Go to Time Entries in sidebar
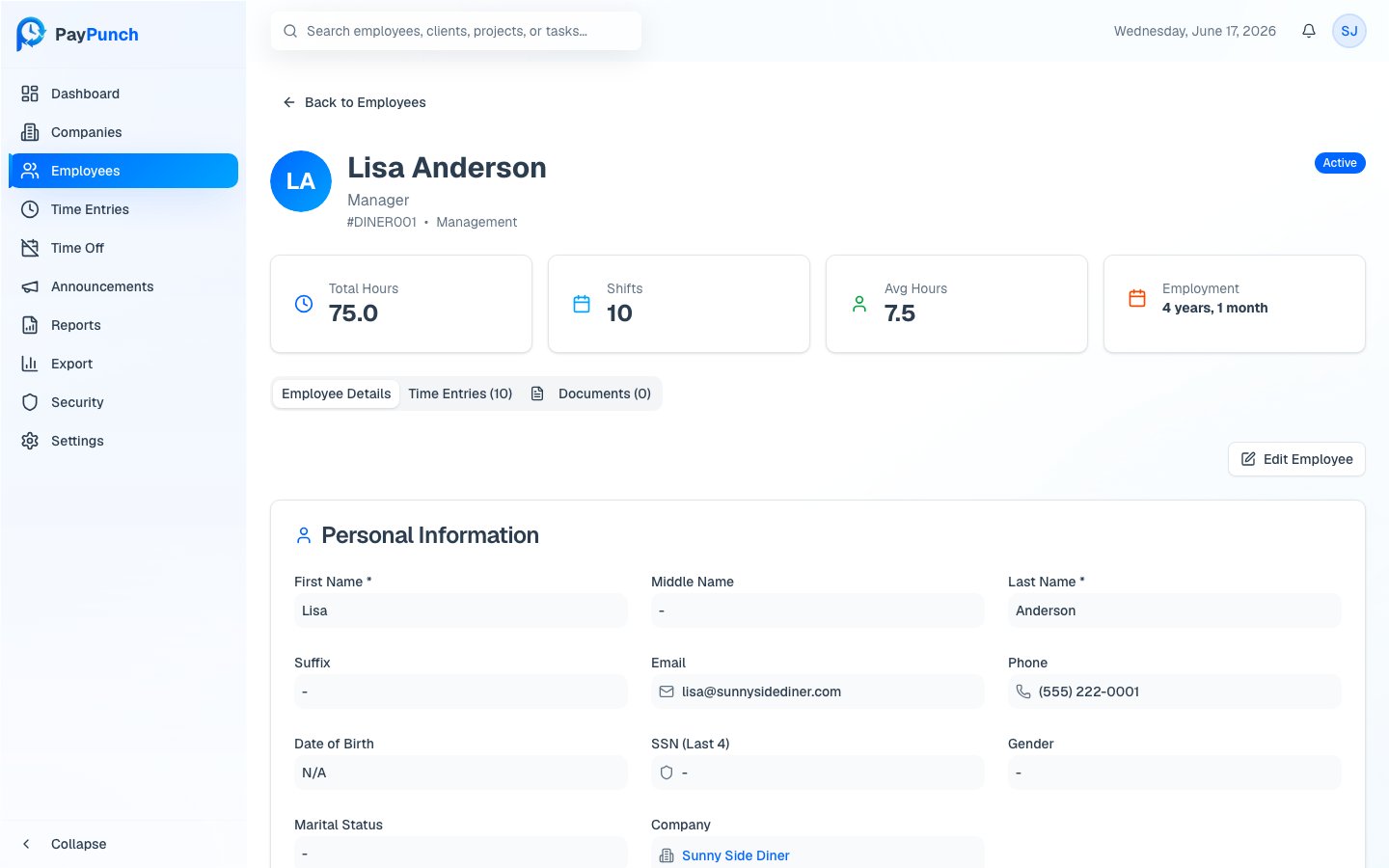 (x=123, y=209)
